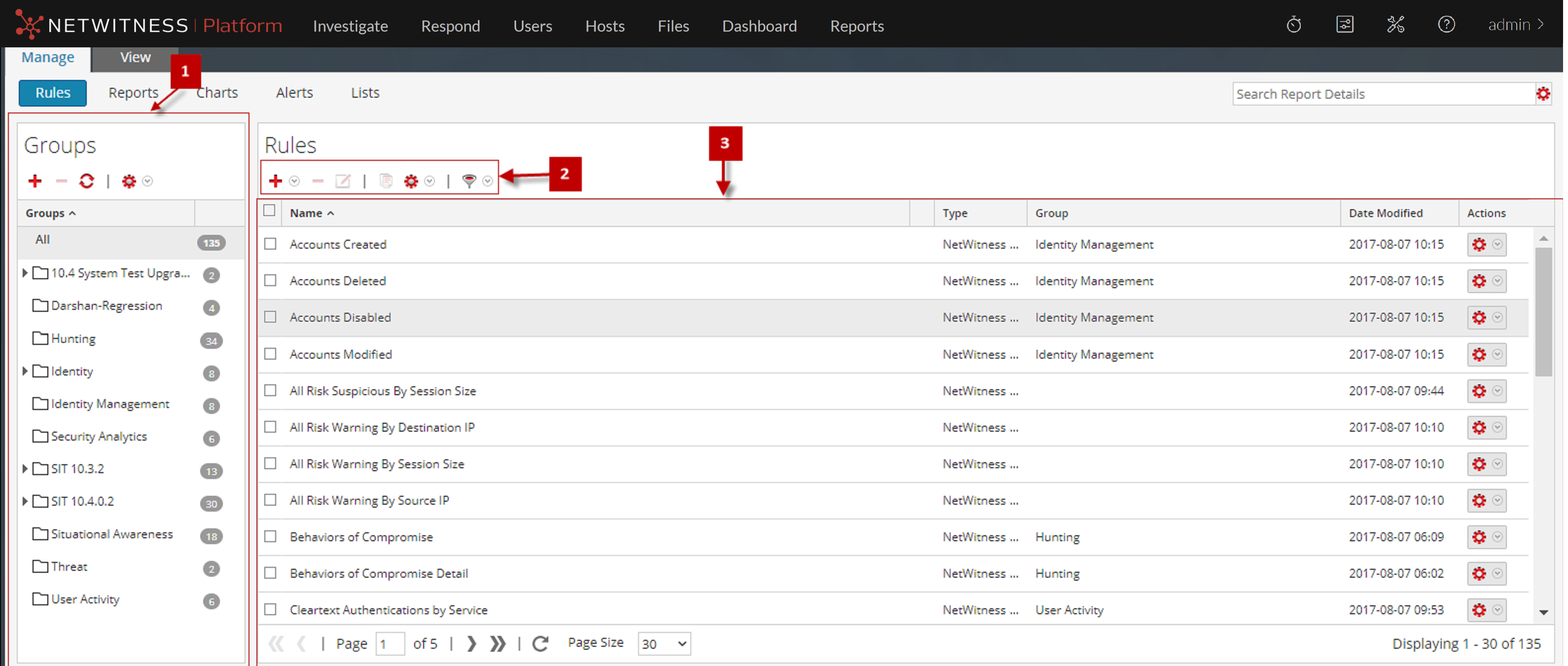Check the Accounts Deleted checkbox
The height and width of the screenshot is (666, 1568).
click(270, 281)
